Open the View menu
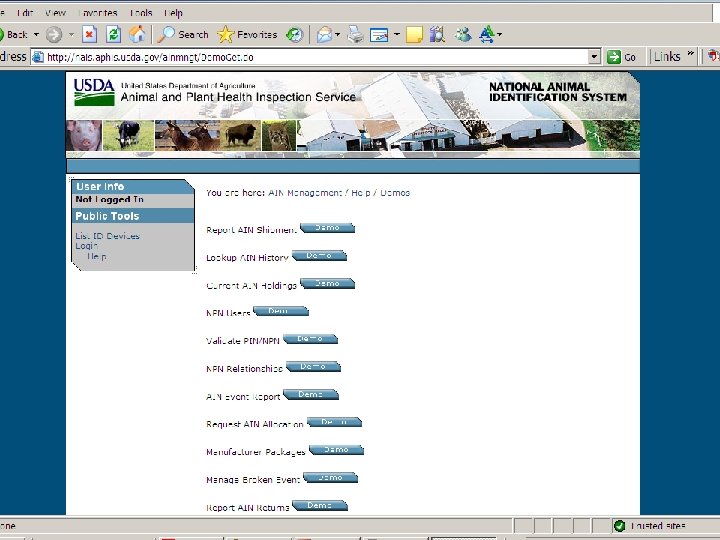The image size is (720, 540). click(x=55, y=13)
